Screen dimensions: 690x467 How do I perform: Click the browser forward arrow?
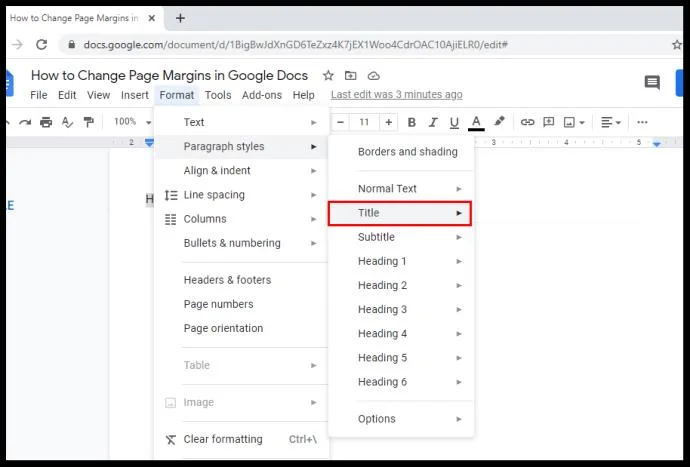pyautogui.click(x=17, y=44)
